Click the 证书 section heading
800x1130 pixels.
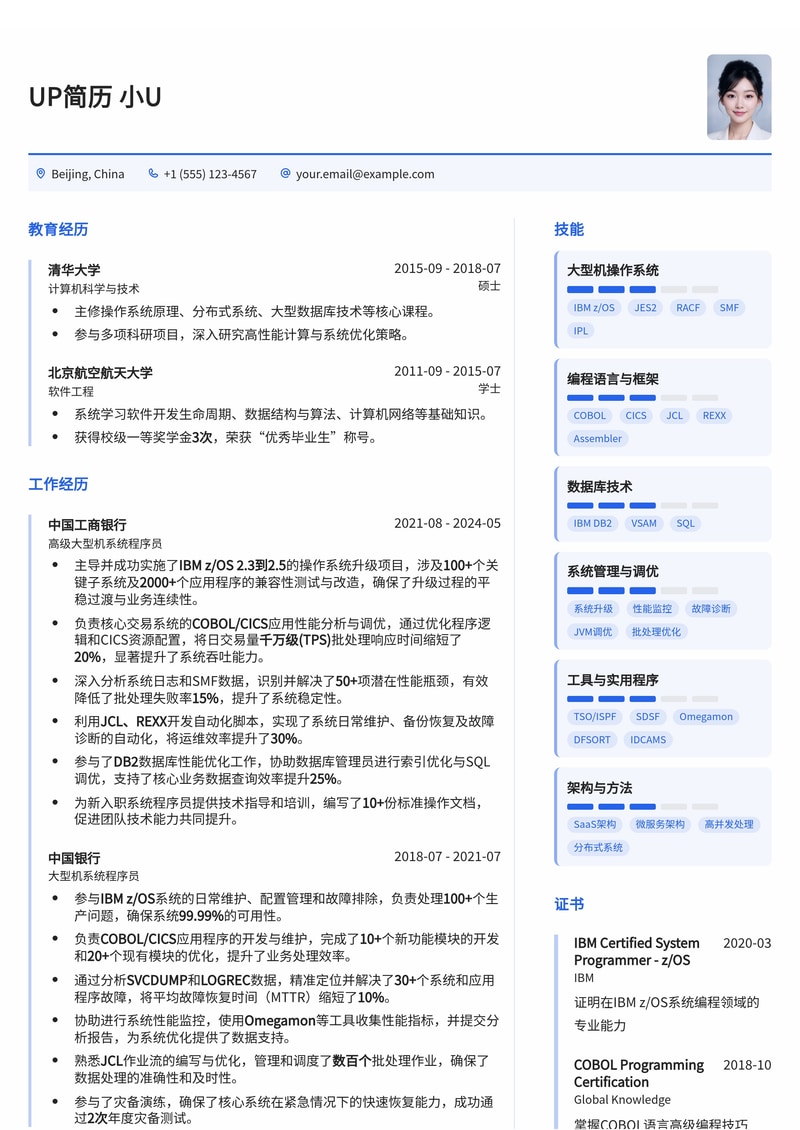569,904
